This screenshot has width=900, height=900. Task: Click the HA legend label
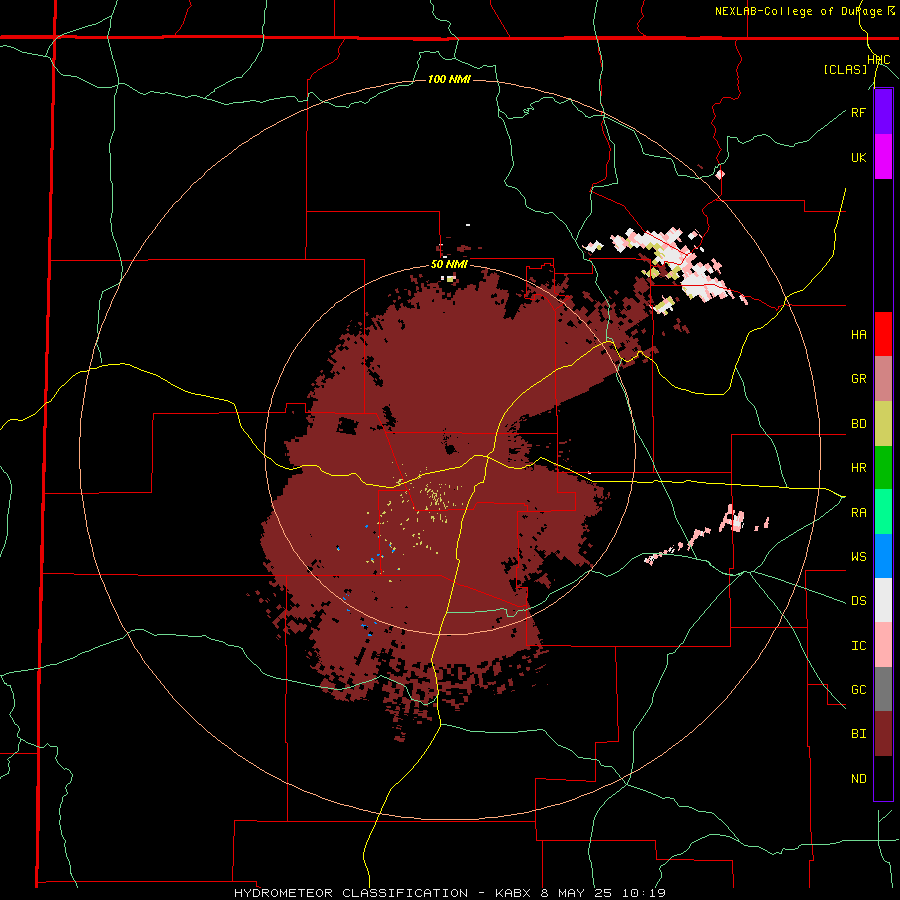858,335
